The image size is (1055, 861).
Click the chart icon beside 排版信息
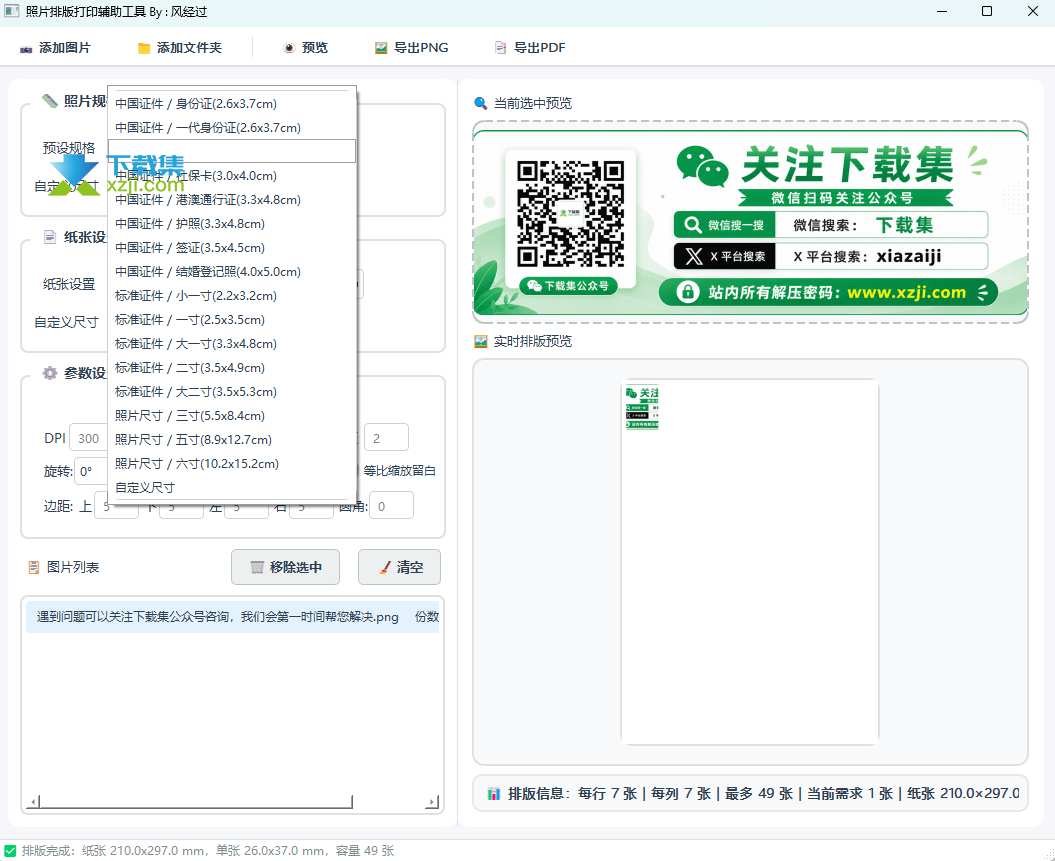pos(494,794)
